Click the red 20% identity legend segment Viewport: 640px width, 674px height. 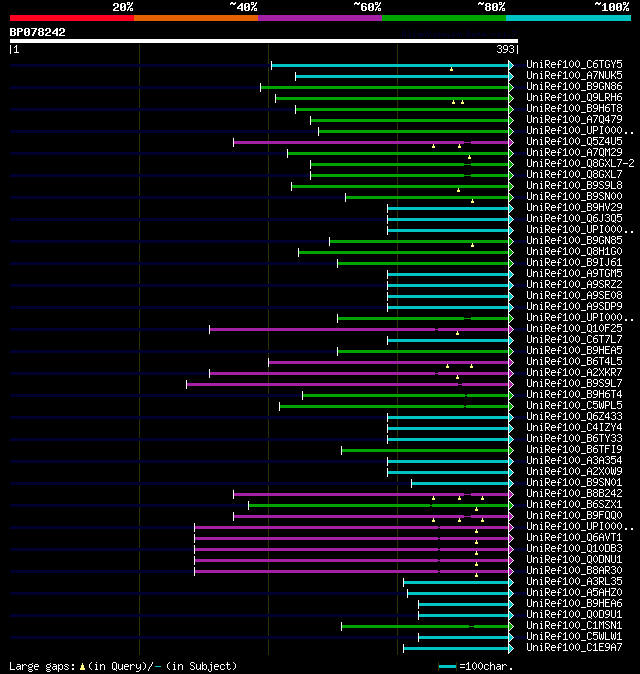72,18
